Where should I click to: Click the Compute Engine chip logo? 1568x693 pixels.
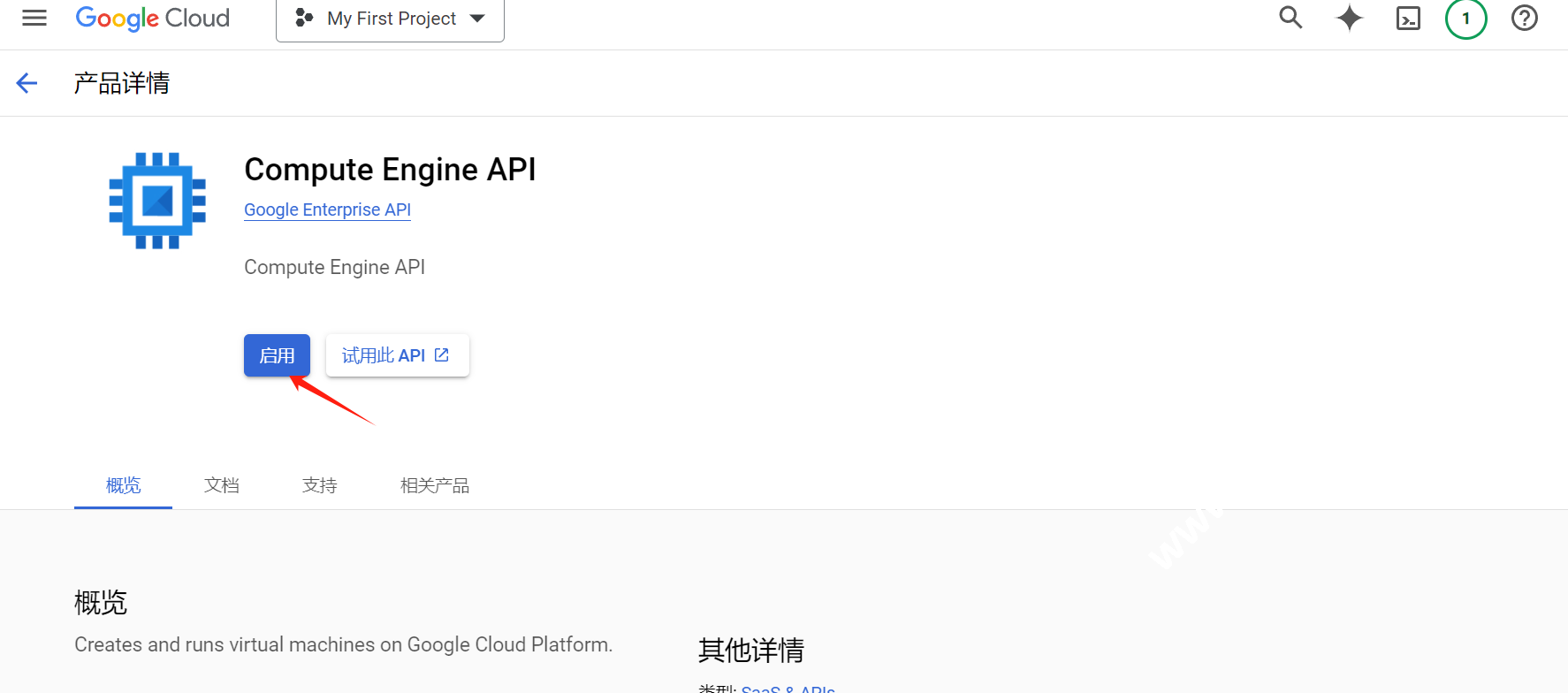(157, 201)
